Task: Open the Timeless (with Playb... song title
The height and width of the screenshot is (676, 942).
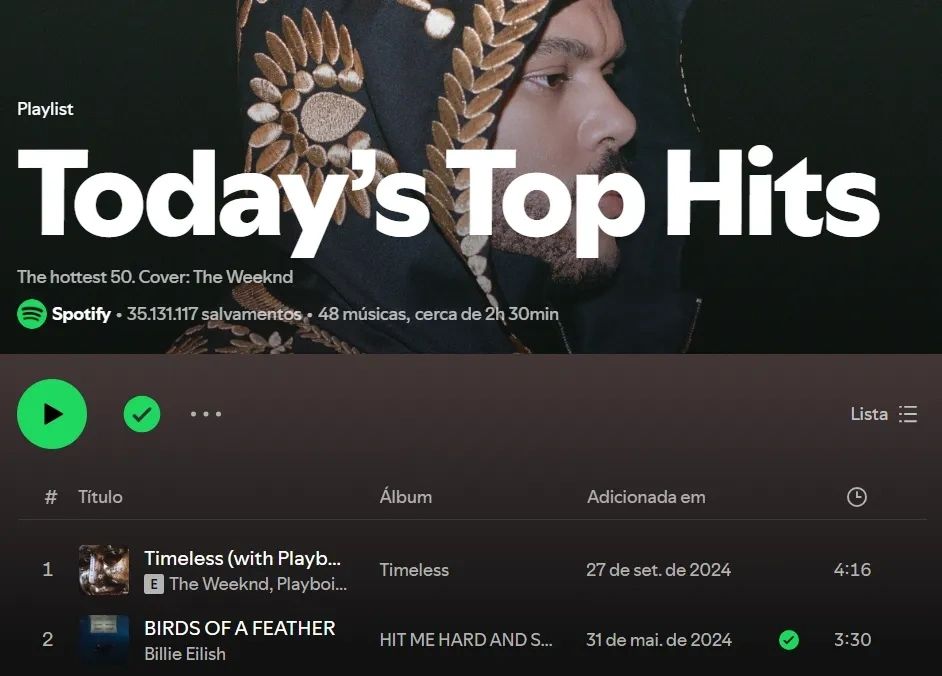Action: (242, 558)
